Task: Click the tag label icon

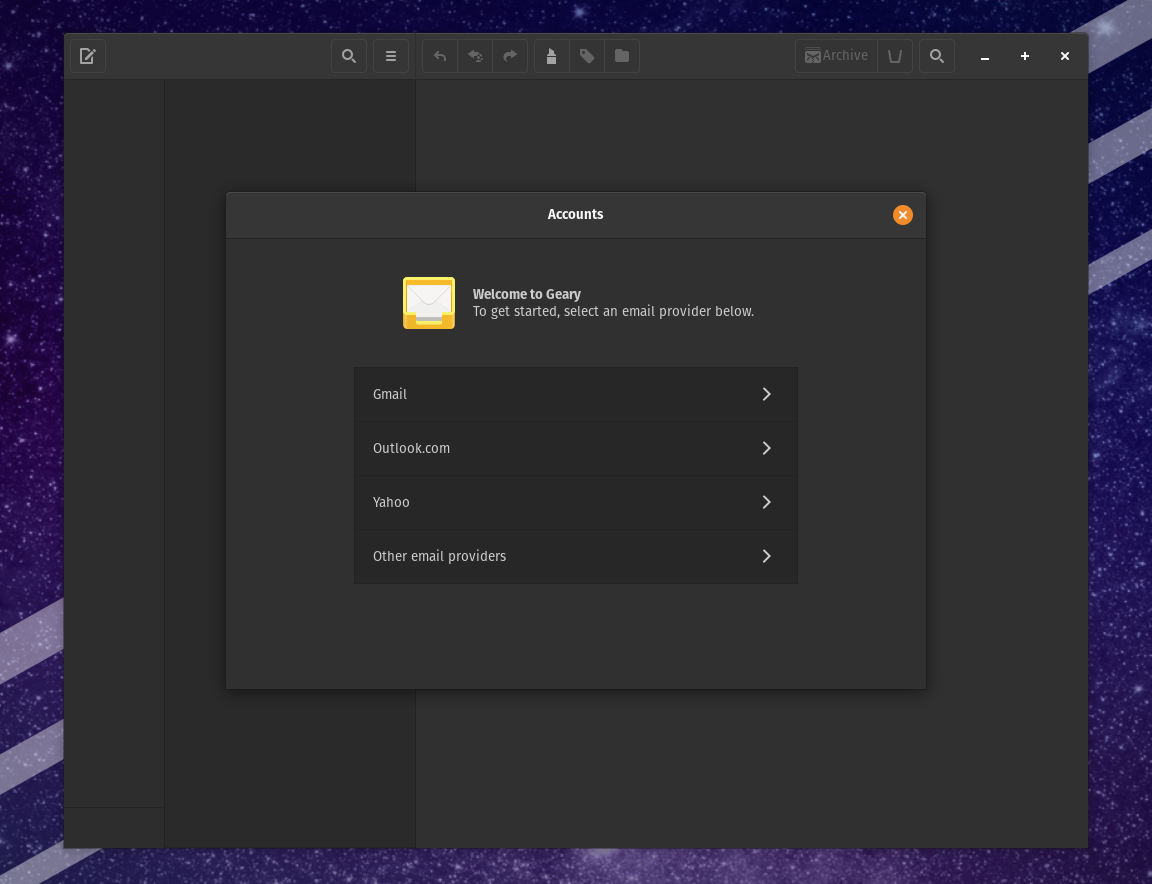Action: [x=587, y=56]
